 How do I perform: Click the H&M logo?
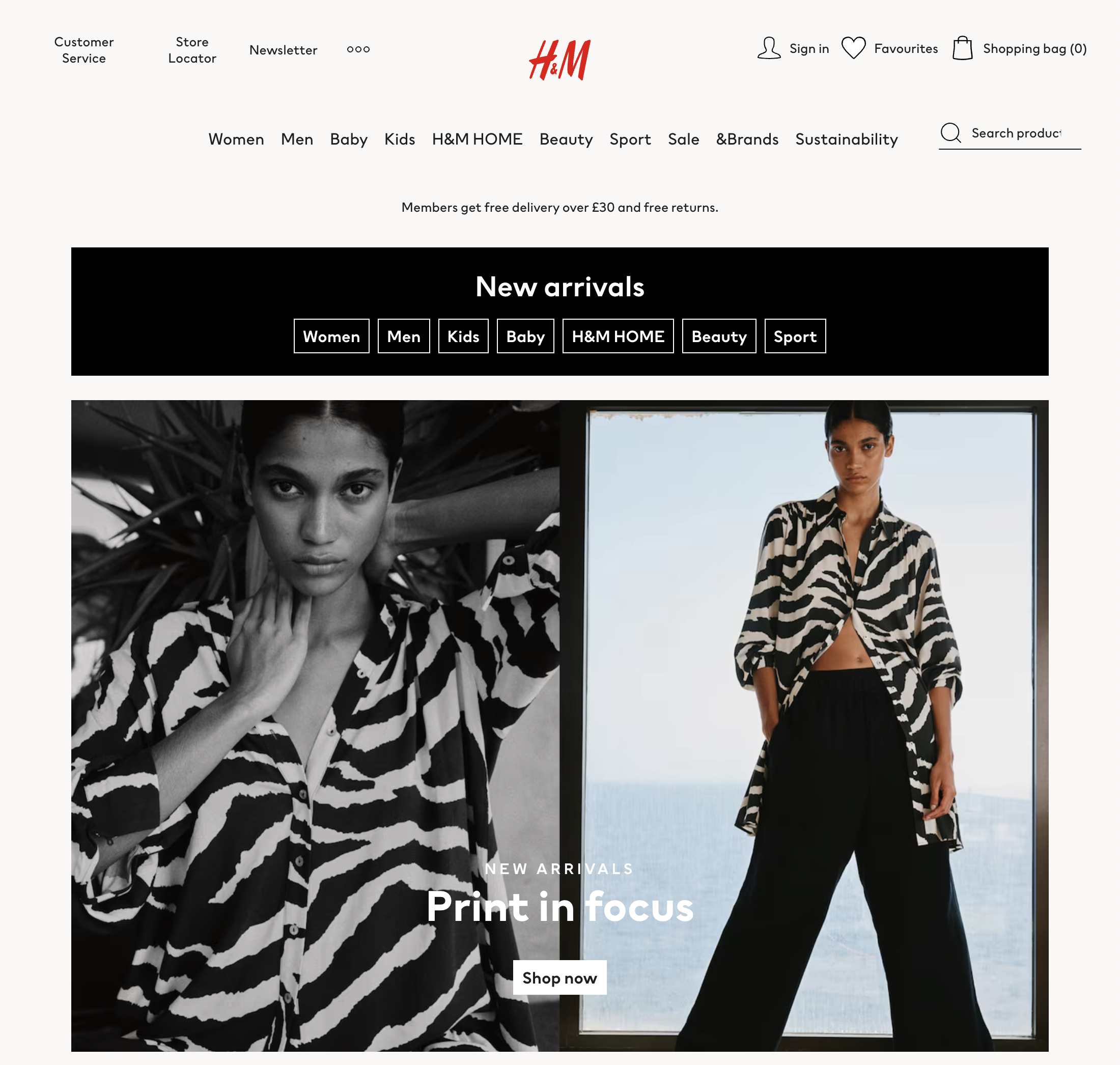(559, 60)
